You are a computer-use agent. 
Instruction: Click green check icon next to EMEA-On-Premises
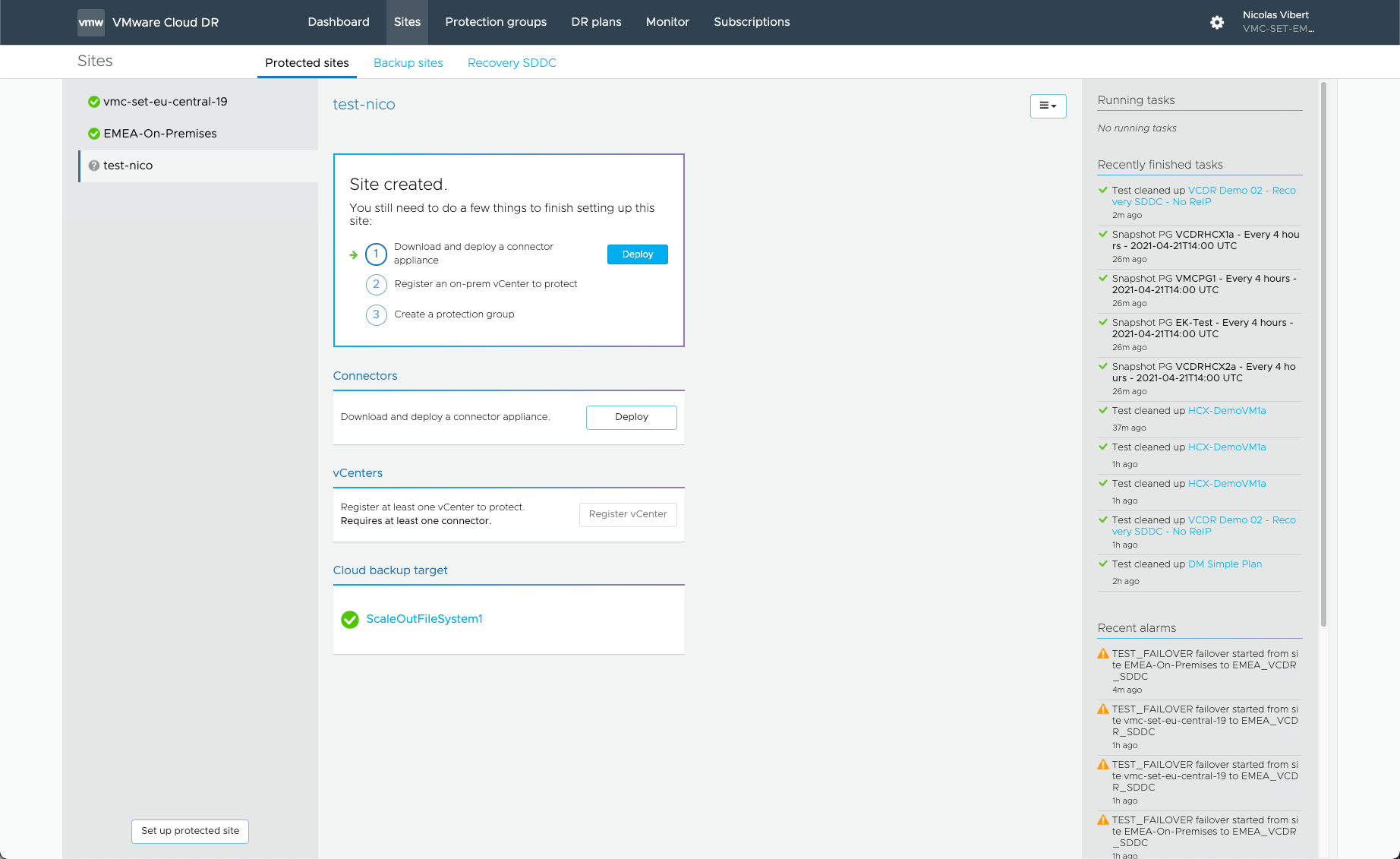coord(94,134)
